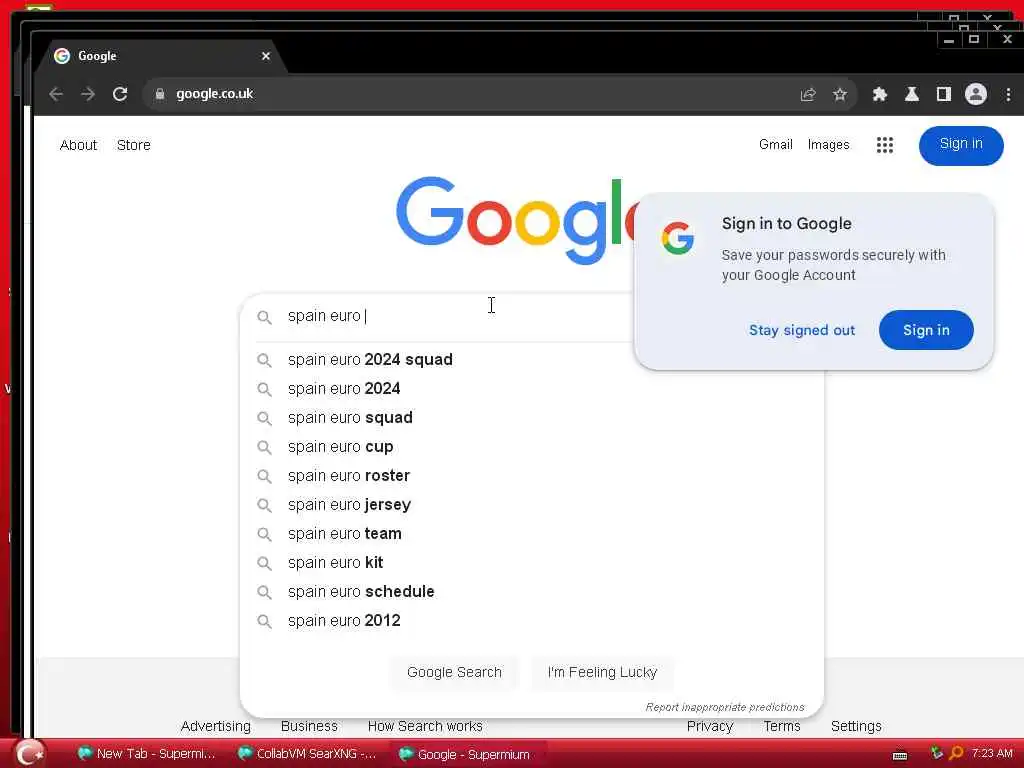Open the browser profile avatar
The width and height of the screenshot is (1024, 768).
pos(976,94)
